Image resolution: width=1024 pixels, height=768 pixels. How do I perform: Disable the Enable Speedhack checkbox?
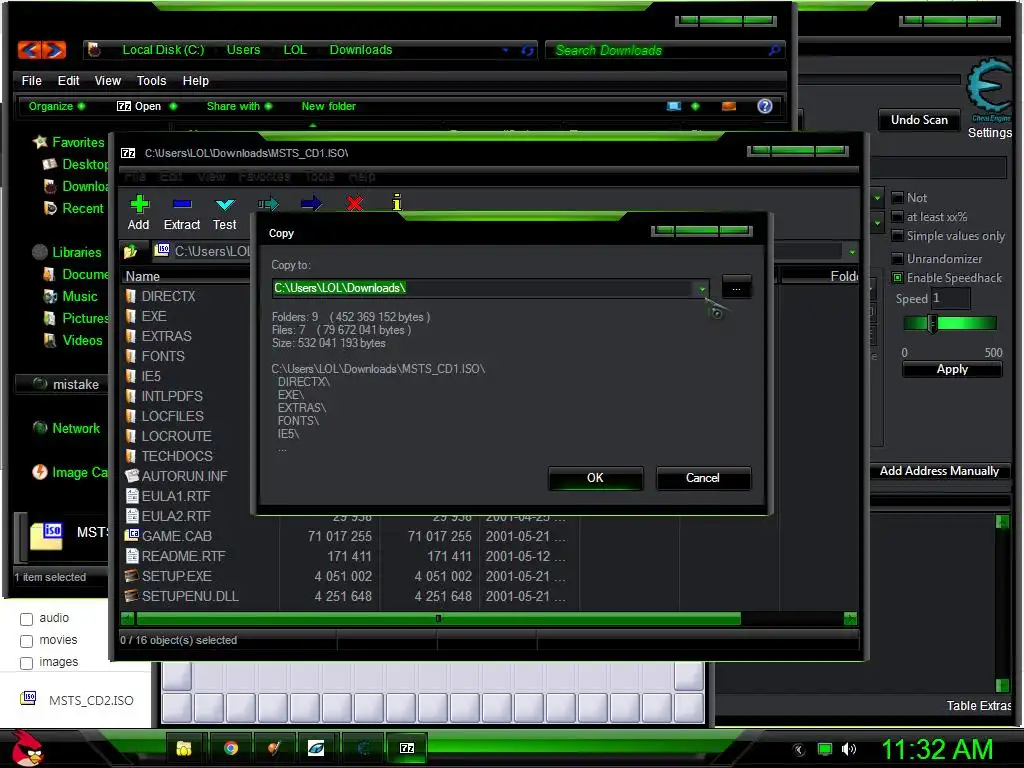pos(897,278)
